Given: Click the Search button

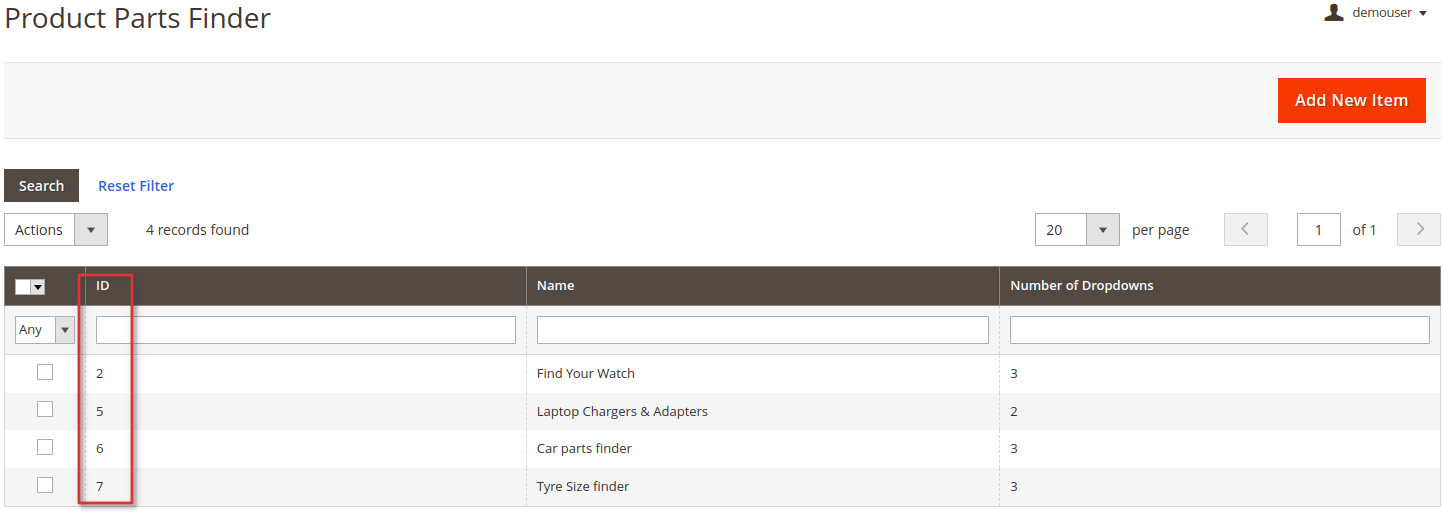Looking at the screenshot, I should pyautogui.click(x=41, y=186).
